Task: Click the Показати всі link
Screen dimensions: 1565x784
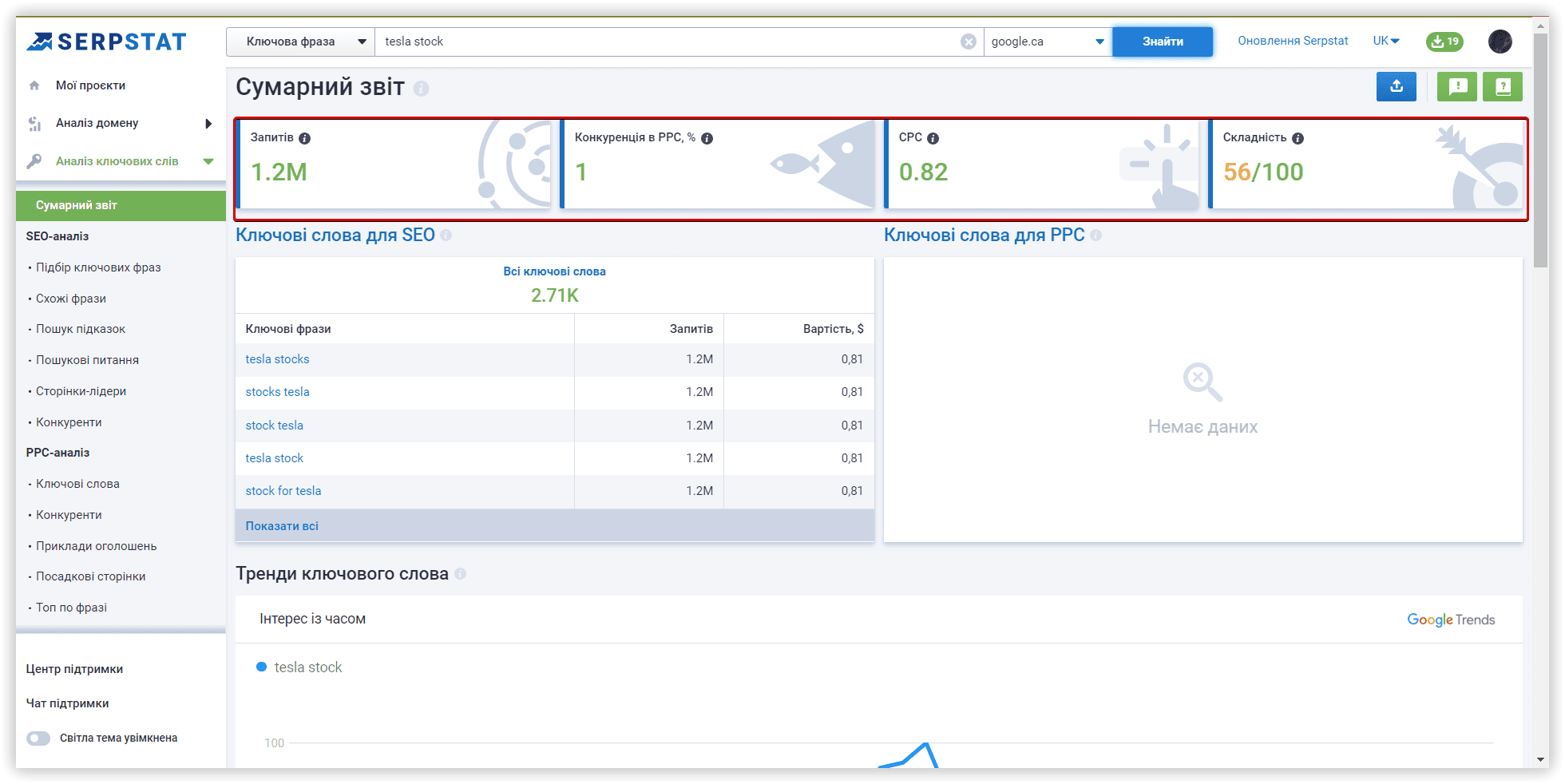Action: coord(282,526)
